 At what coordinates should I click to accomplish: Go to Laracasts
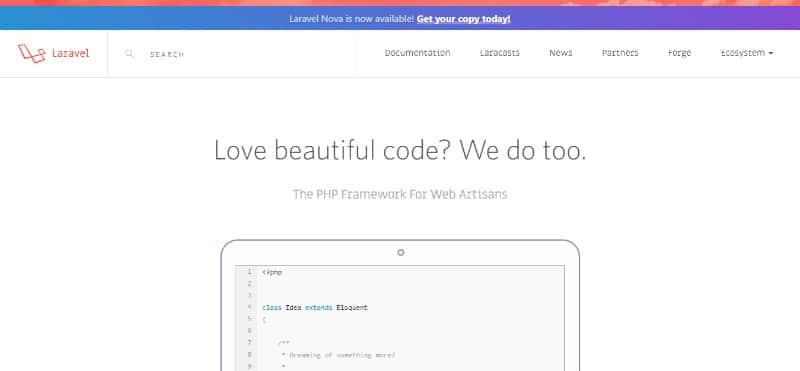[499, 53]
